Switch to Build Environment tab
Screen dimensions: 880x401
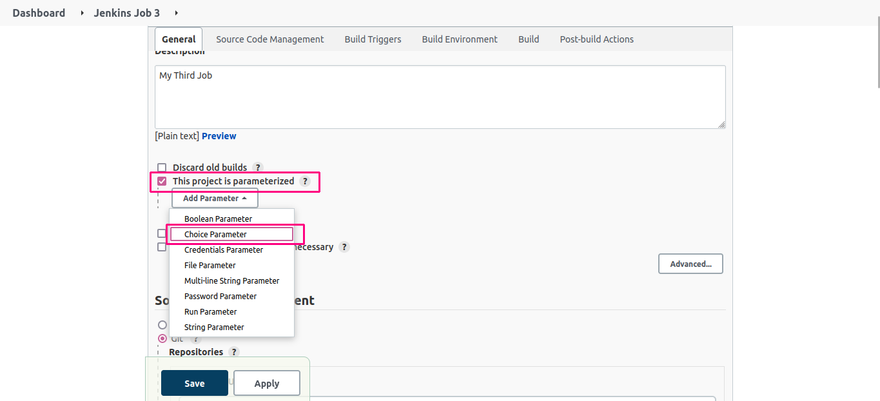(460, 39)
